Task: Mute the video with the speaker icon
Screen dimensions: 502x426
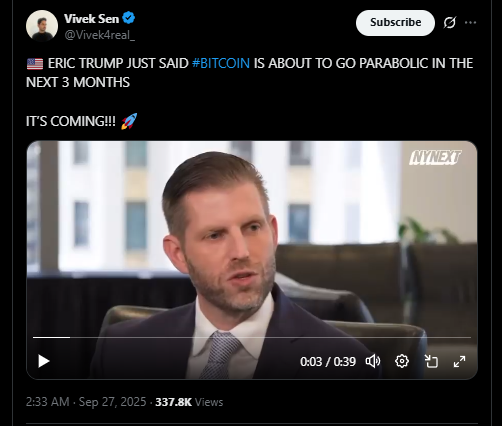Action: point(373,361)
